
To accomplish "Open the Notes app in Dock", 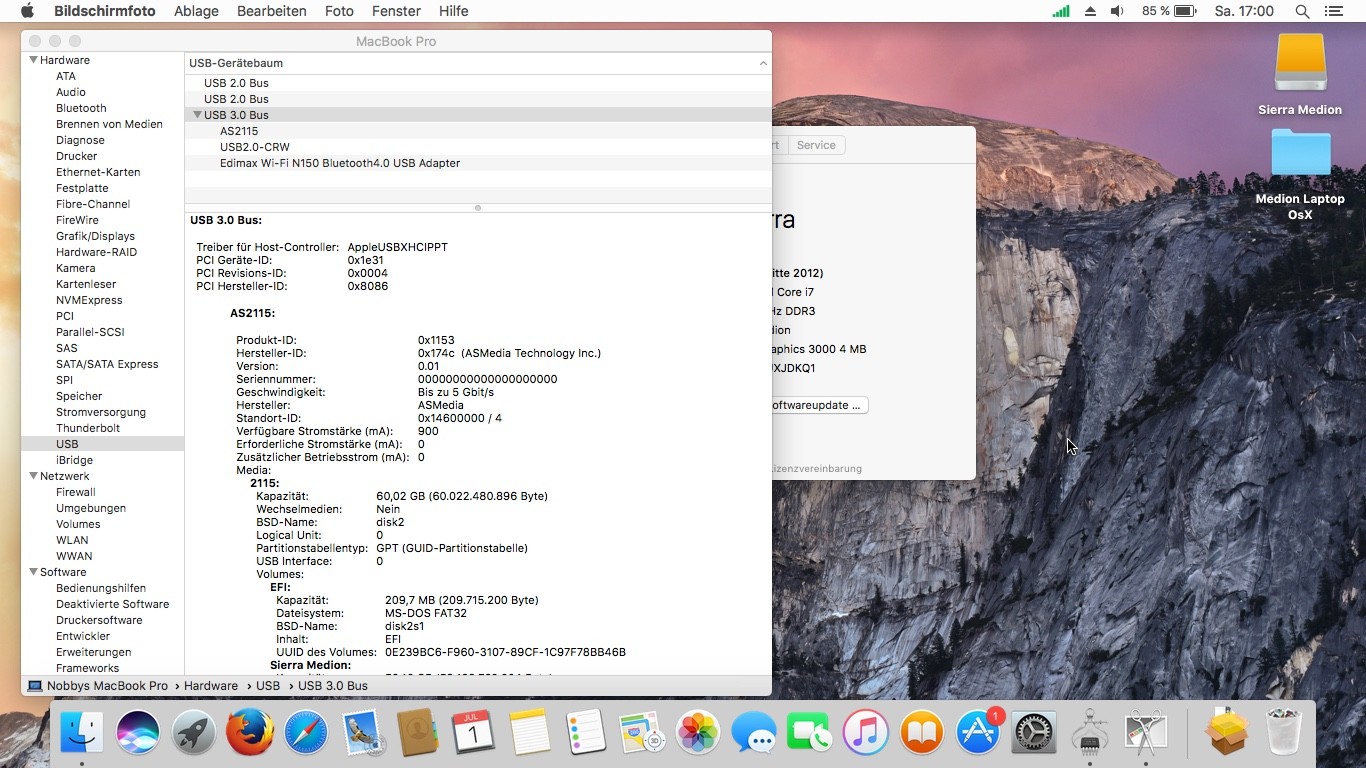I will (530, 733).
